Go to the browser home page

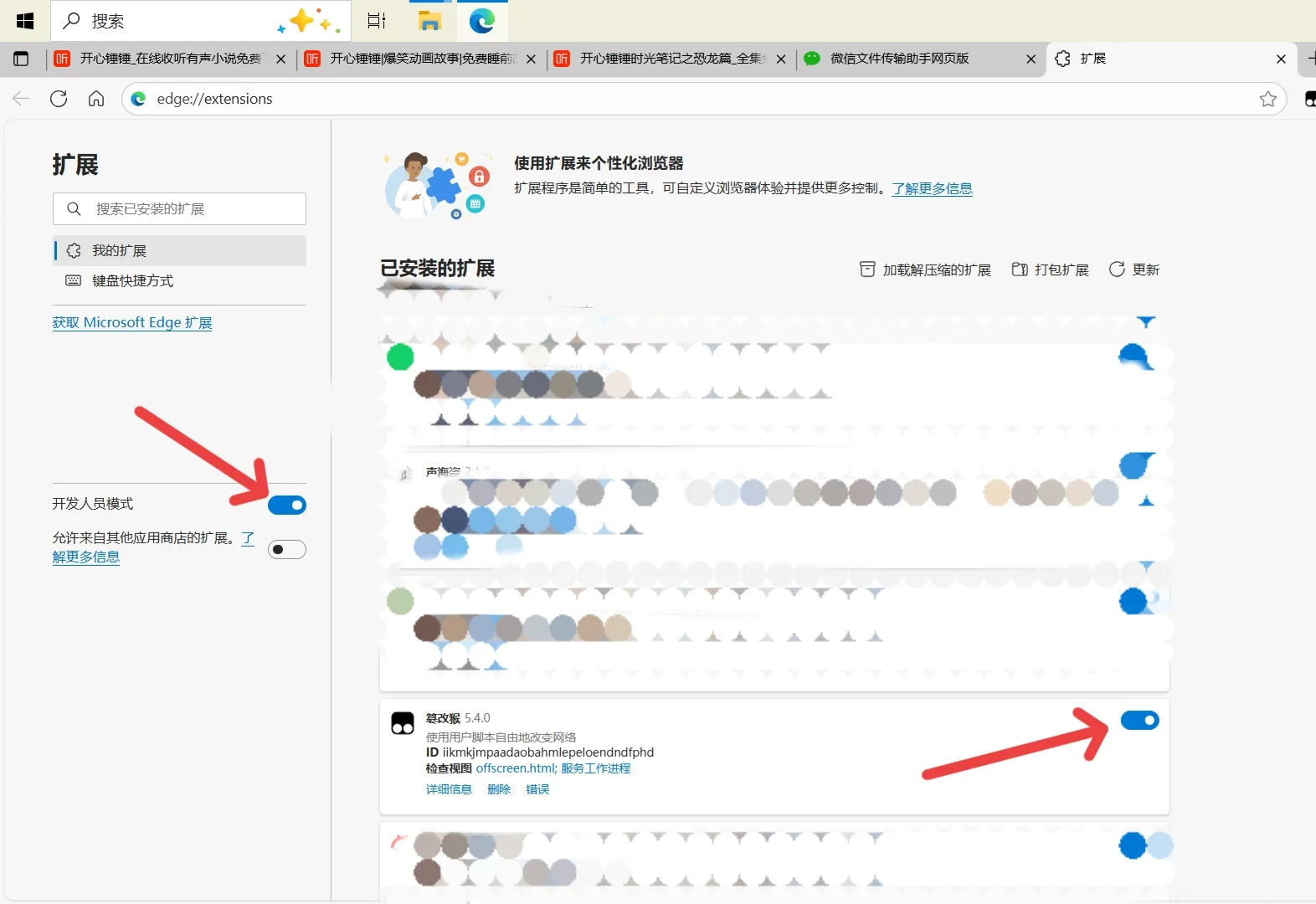point(96,99)
